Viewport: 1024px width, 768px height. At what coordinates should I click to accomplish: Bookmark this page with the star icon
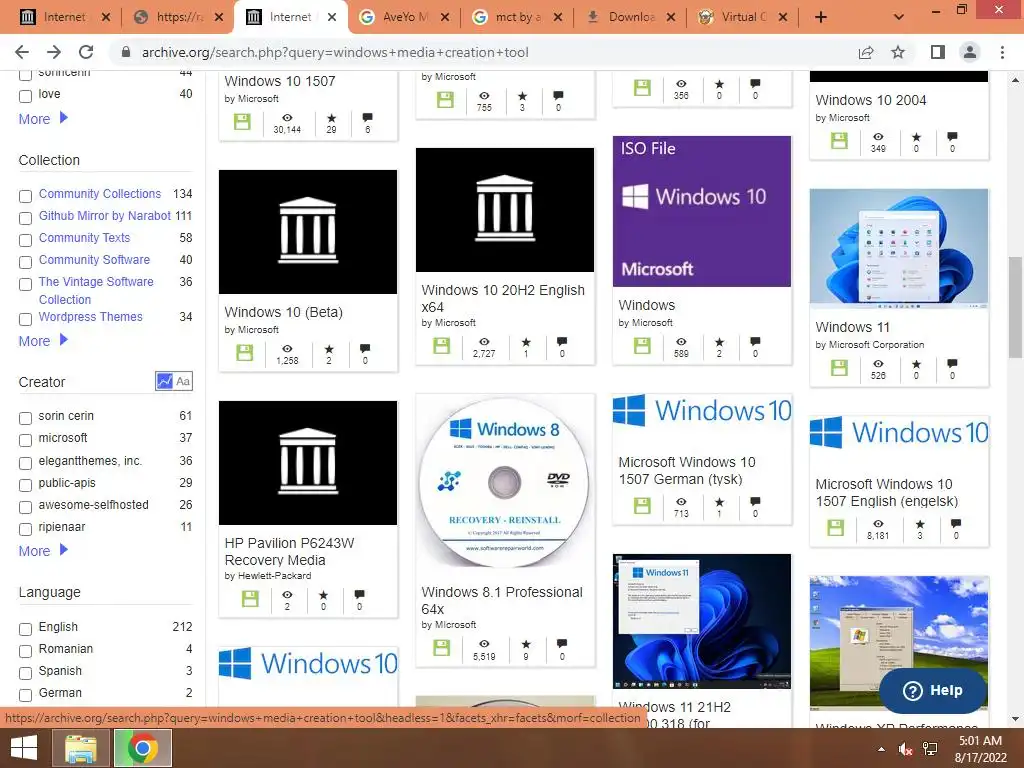tap(898, 52)
